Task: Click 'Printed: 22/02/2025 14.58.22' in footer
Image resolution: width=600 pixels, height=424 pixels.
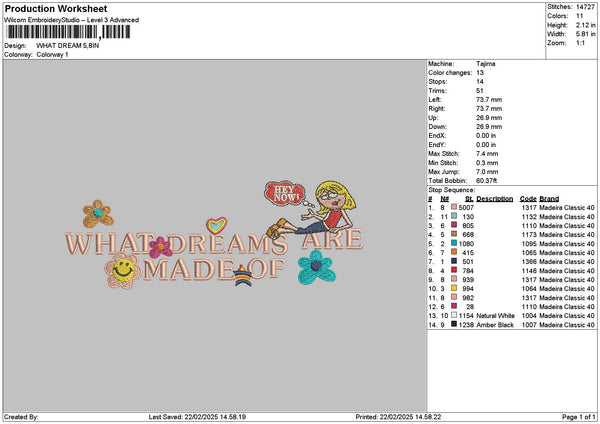Action: (x=398, y=417)
